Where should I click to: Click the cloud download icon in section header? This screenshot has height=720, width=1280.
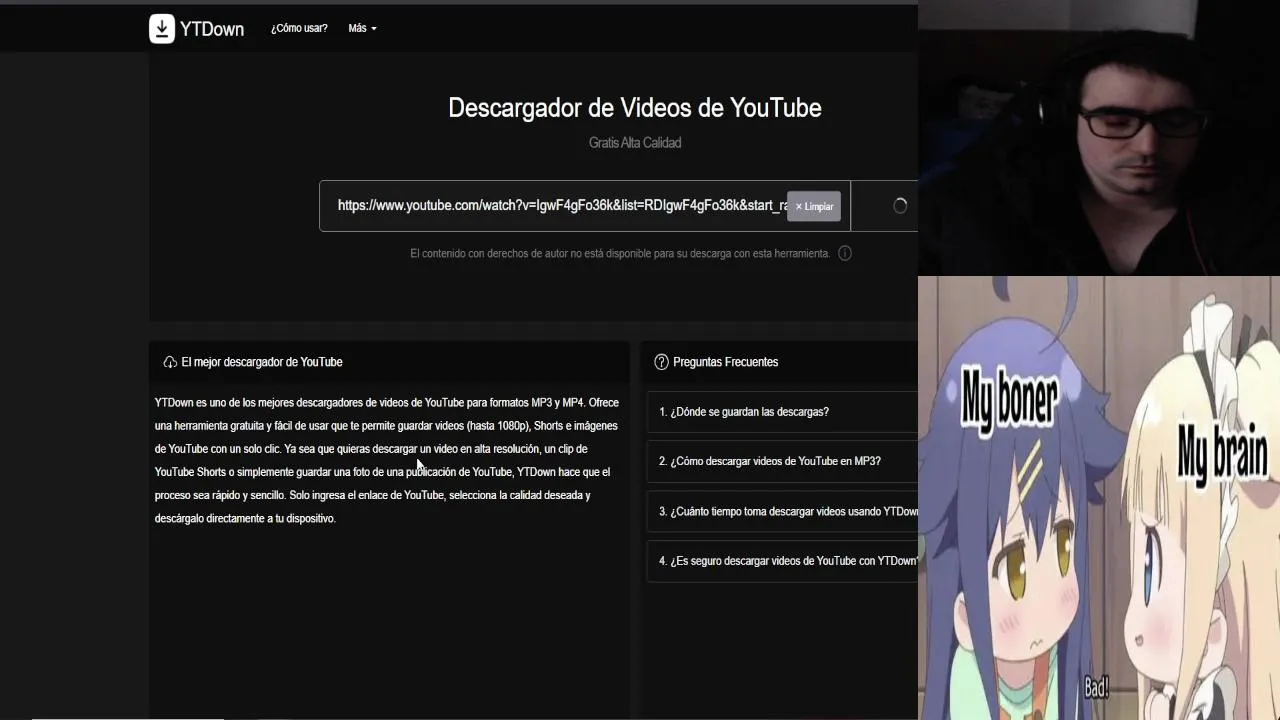point(170,362)
